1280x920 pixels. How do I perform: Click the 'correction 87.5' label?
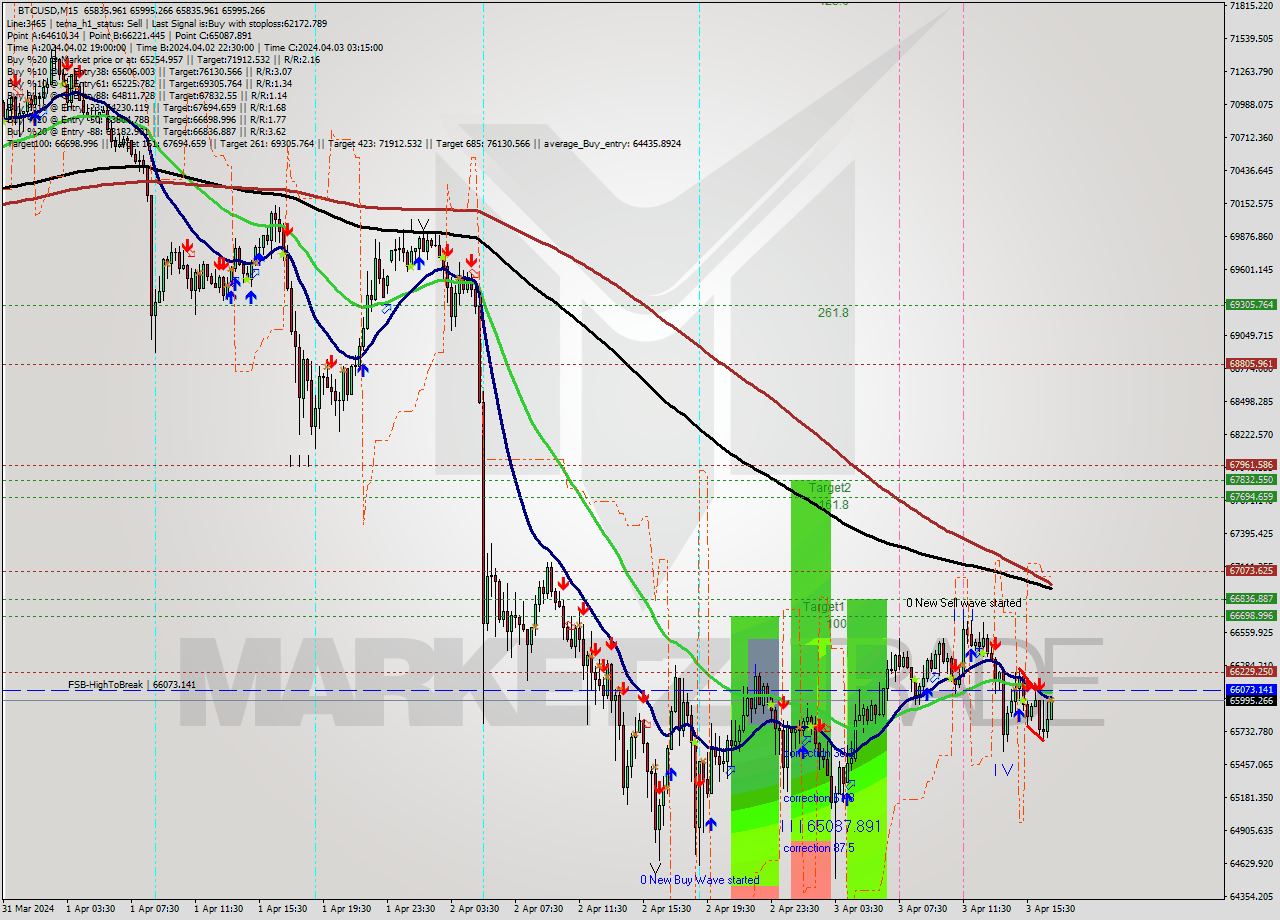(819, 848)
